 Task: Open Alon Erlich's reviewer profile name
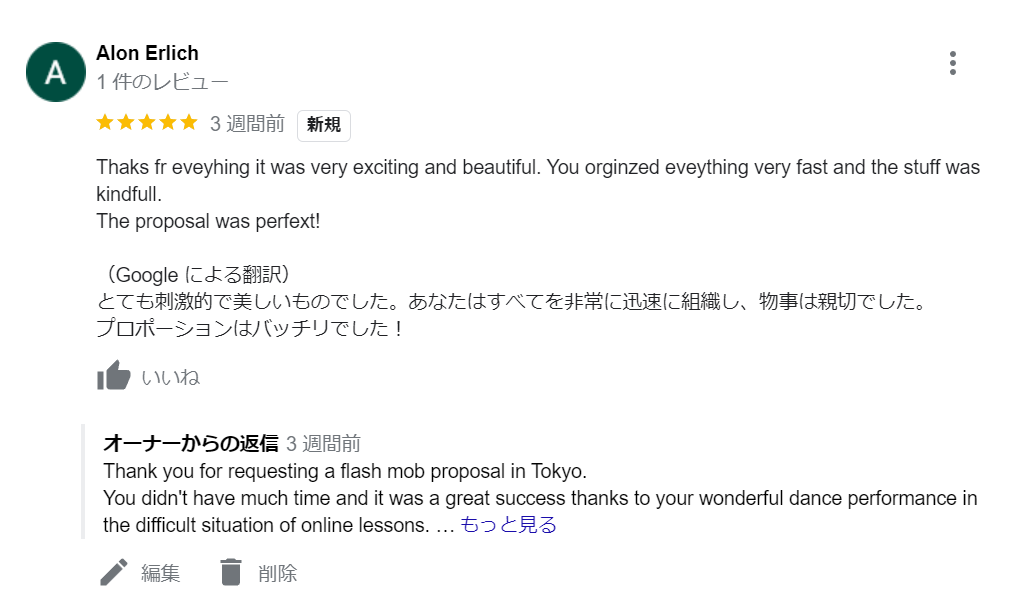point(148,53)
